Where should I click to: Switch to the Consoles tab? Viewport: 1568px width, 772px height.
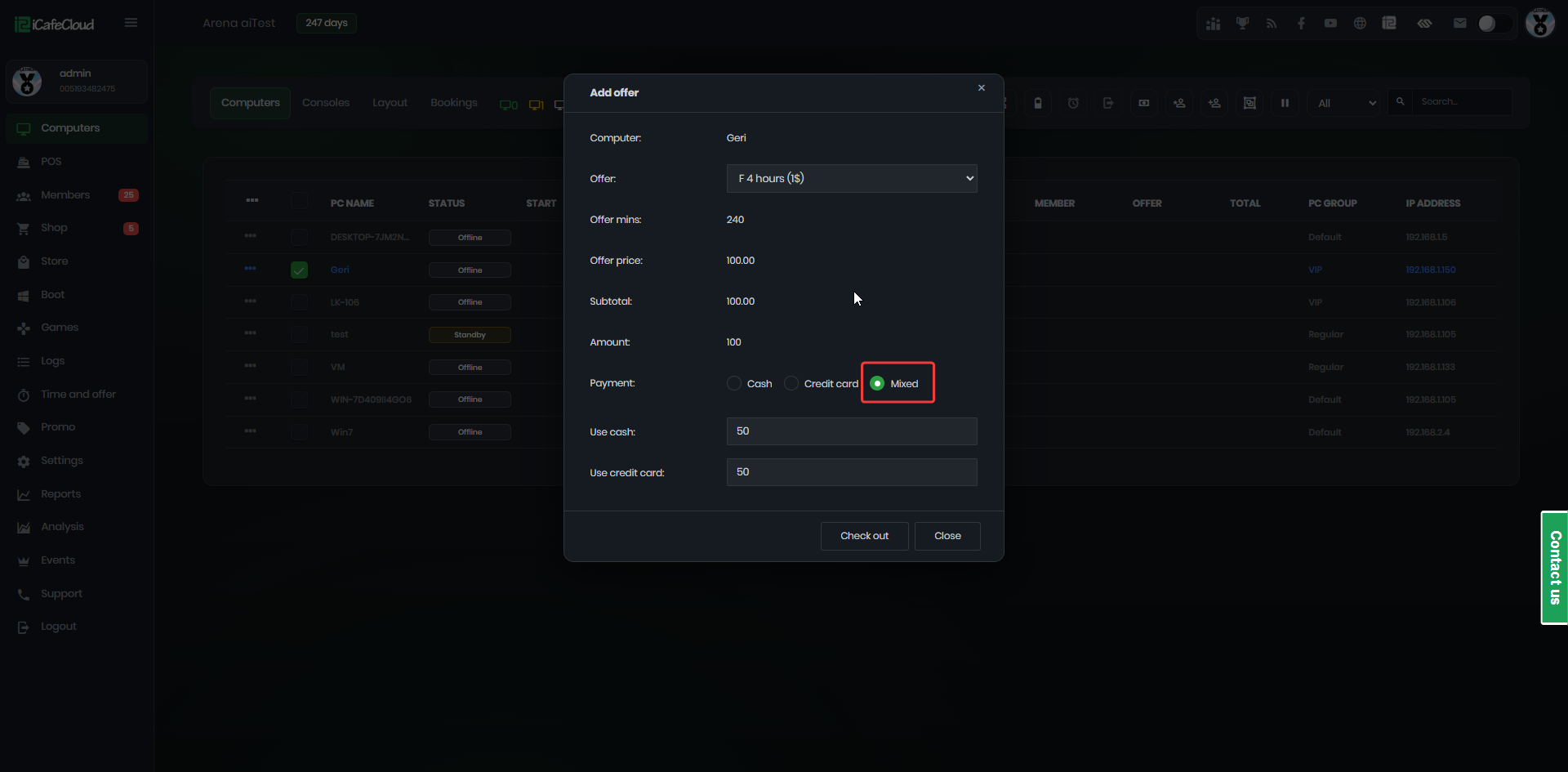(x=325, y=103)
